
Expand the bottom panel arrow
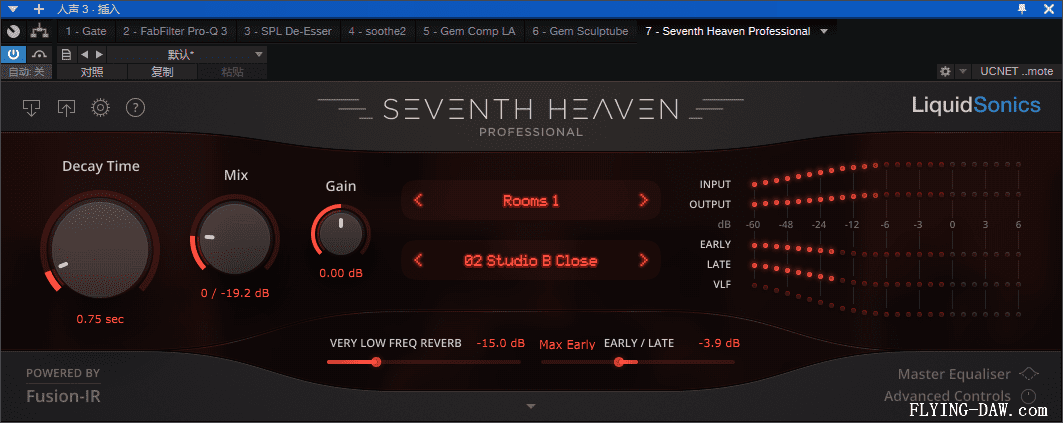531,406
